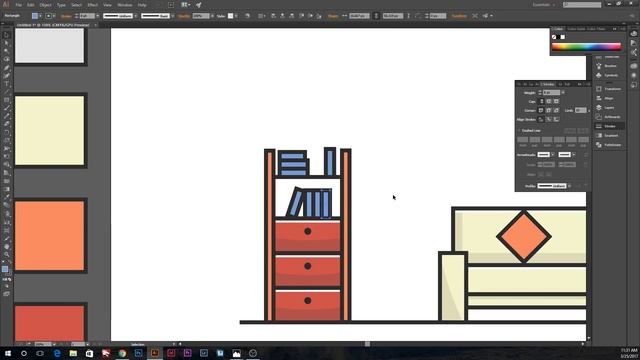
Task: Click the None swatch in Color panel
Action: (554, 37)
